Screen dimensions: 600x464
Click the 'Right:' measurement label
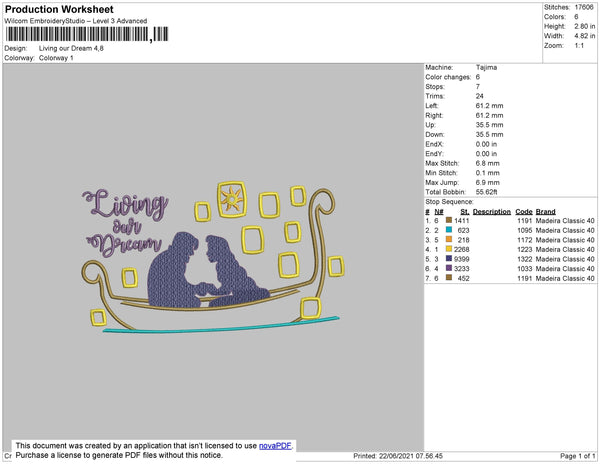[434, 116]
